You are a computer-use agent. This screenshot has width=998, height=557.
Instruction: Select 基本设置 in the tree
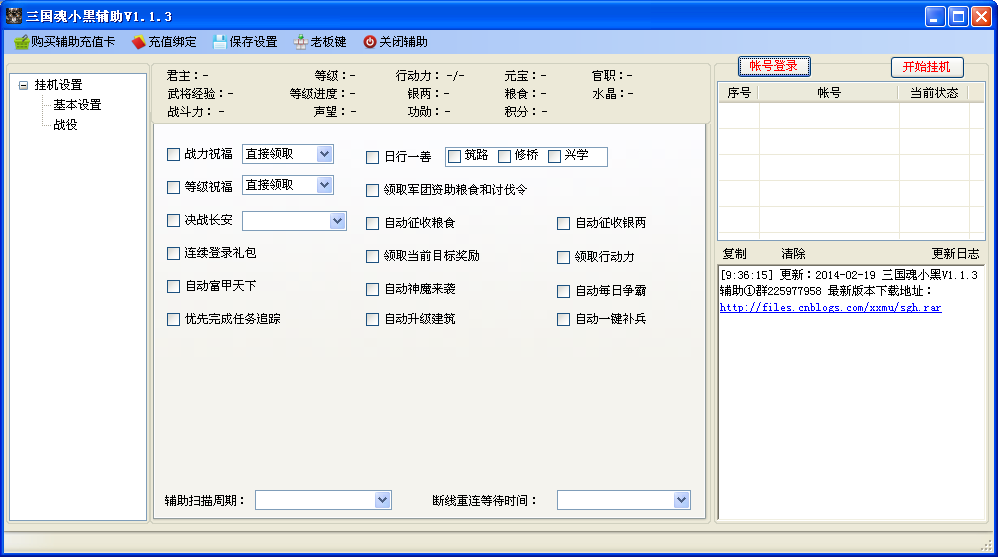point(77,105)
